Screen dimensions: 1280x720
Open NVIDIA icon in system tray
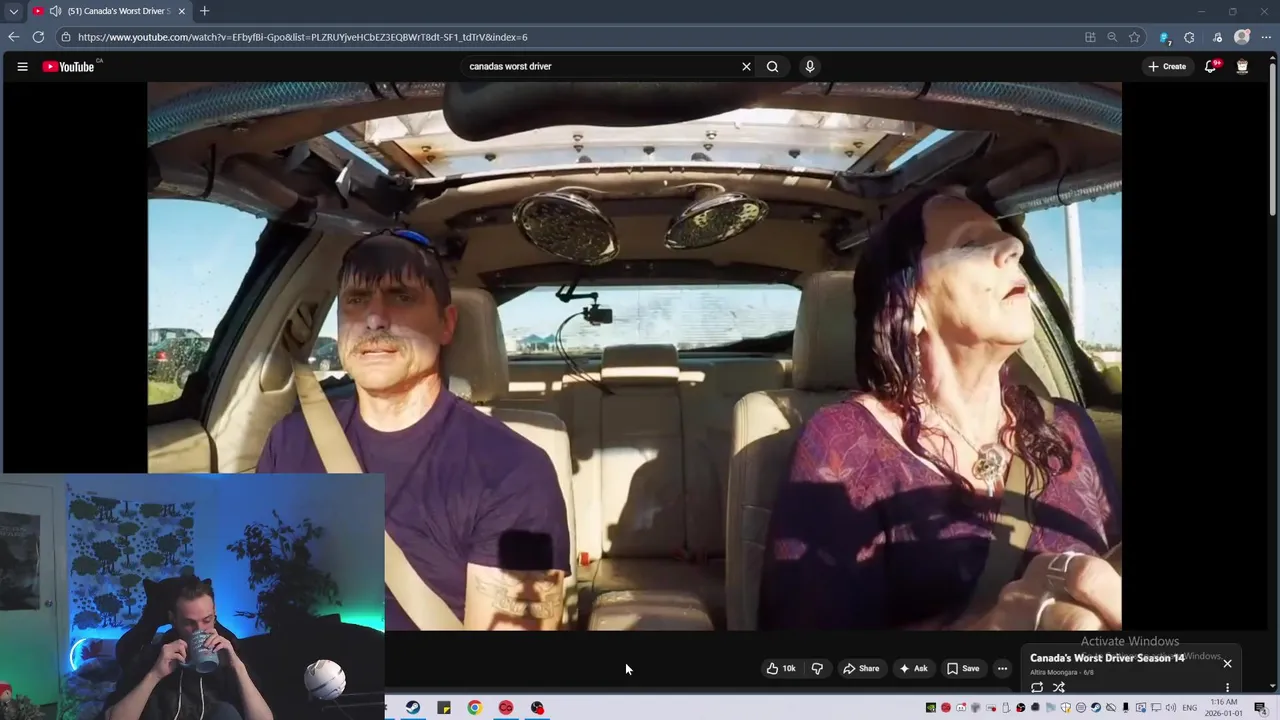coord(931,708)
